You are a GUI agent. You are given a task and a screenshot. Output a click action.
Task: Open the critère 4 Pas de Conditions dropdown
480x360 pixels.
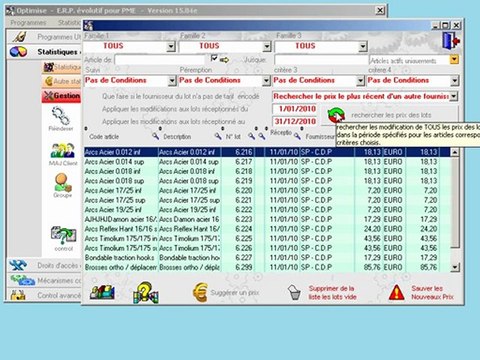pyautogui.click(x=454, y=81)
